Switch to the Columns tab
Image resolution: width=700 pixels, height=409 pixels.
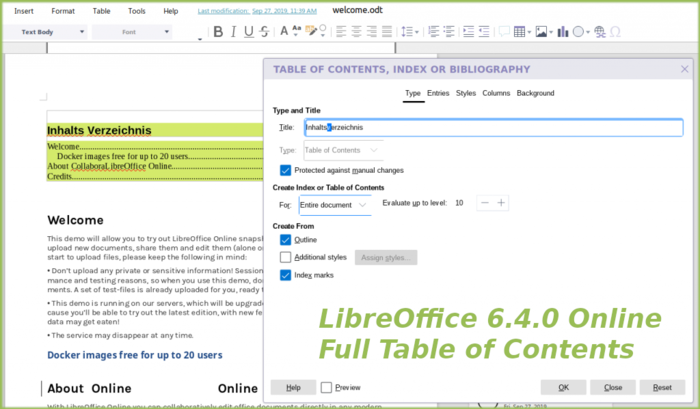(x=496, y=93)
